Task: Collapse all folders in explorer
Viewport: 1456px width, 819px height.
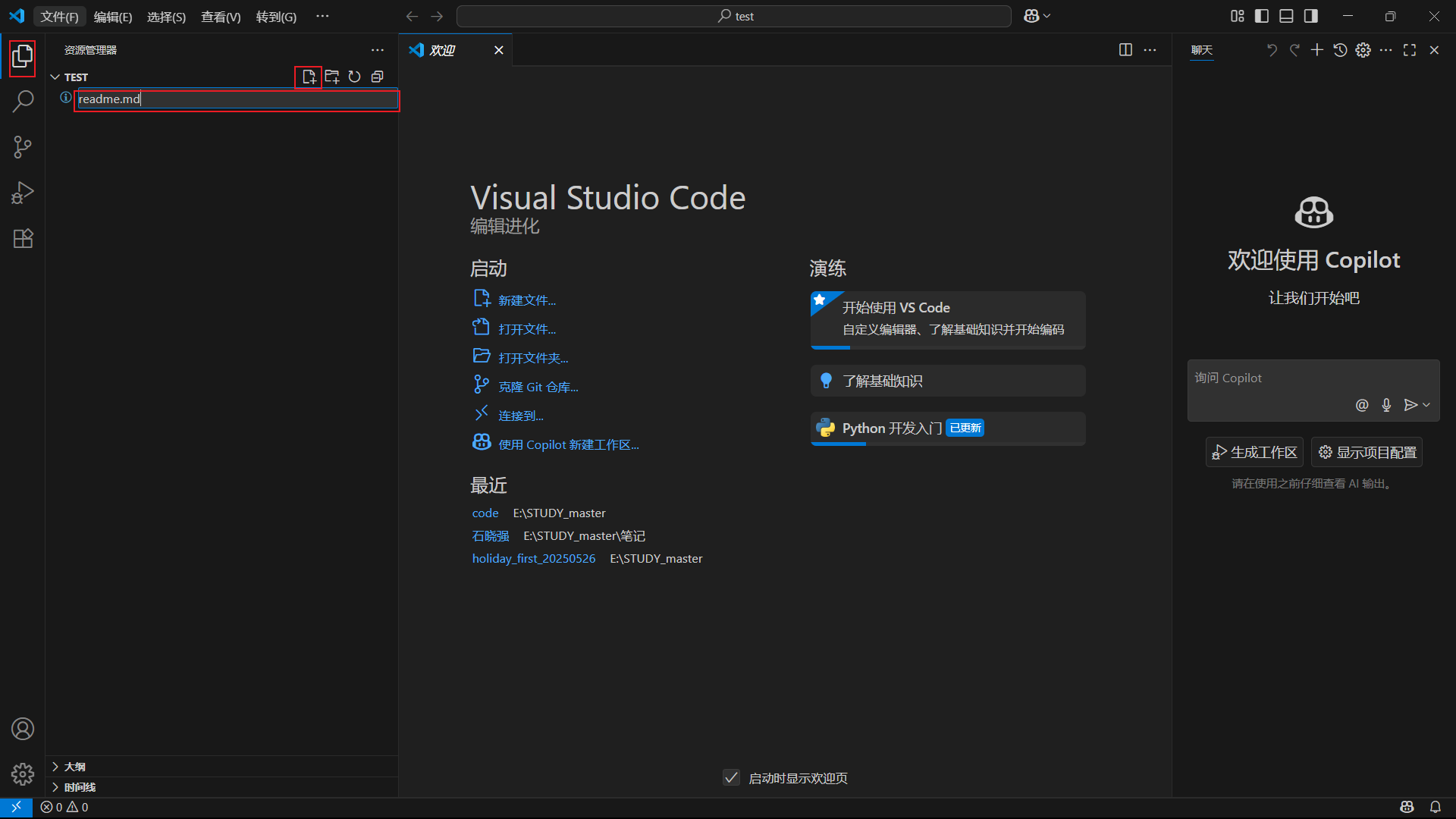Action: (x=377, y=77)
